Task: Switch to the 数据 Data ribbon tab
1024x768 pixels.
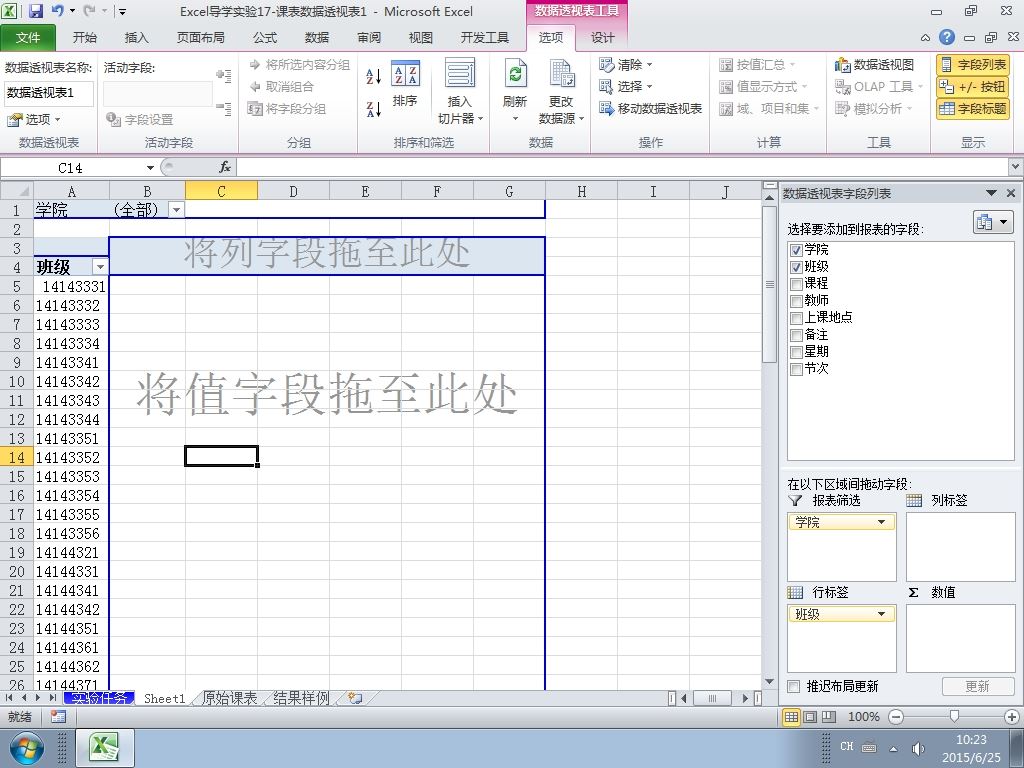Action: click(x=317, y=38)
